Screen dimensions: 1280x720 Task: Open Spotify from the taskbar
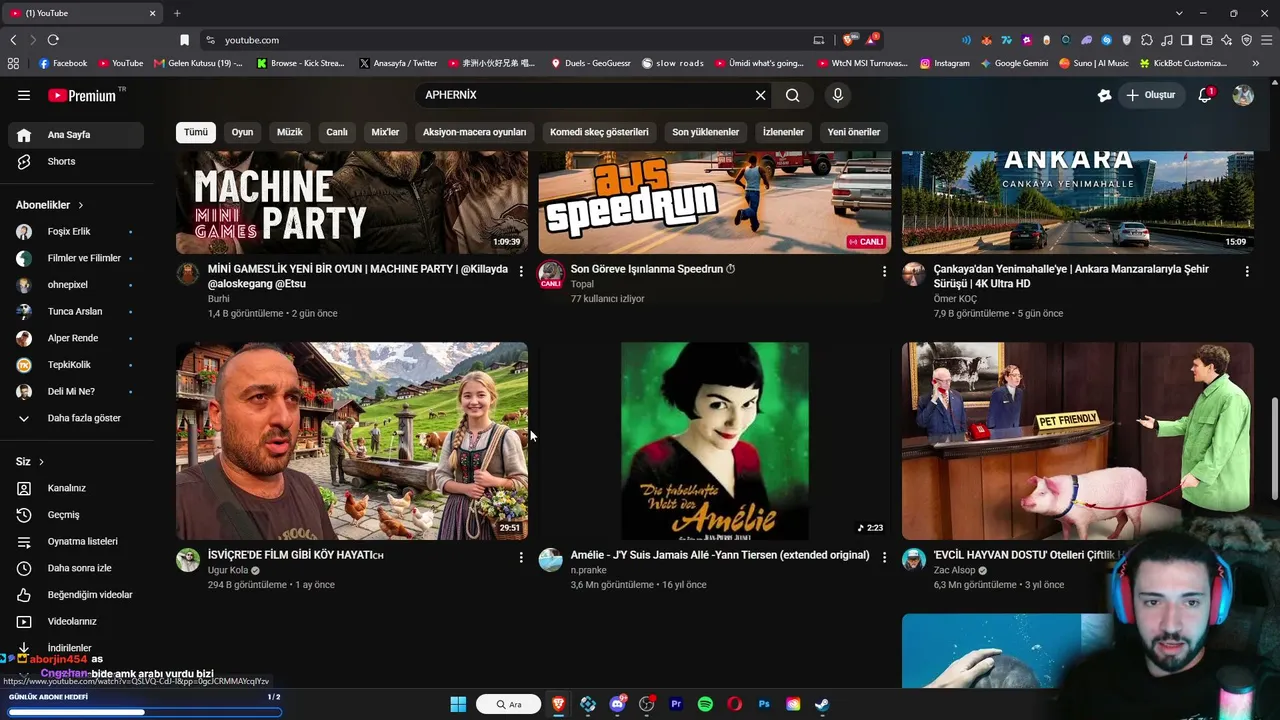[x=705, y=704]
